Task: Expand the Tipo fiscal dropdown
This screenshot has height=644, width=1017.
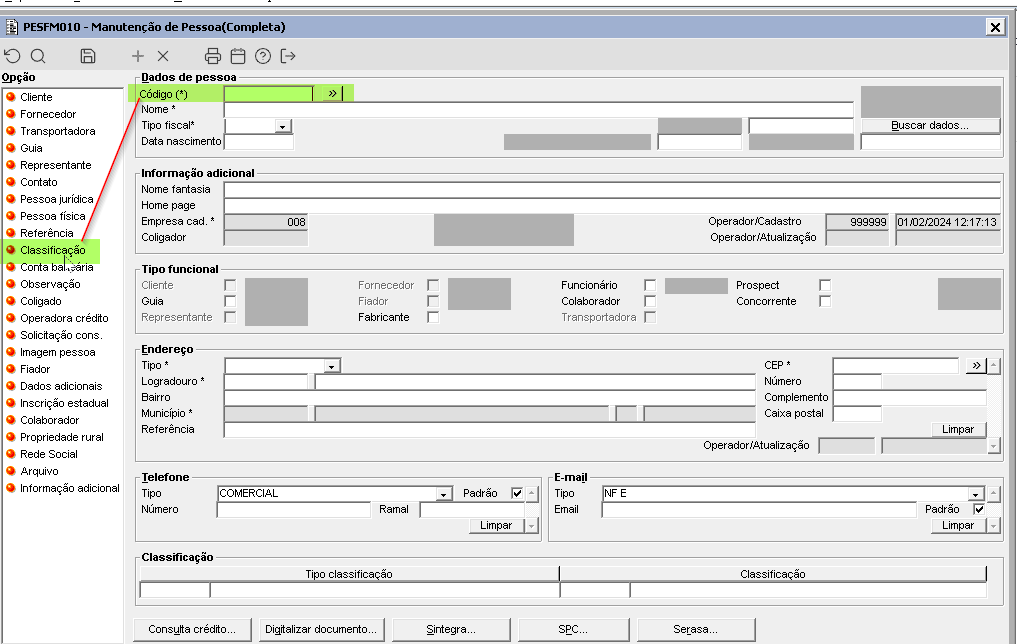Action: (x=283, y=126)
